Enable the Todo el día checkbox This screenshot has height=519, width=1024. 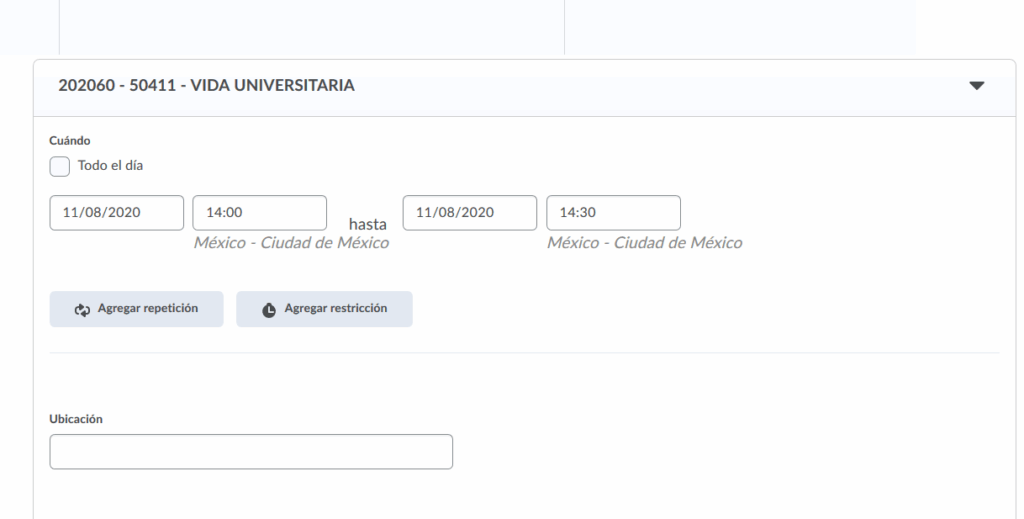coord(60,166)
